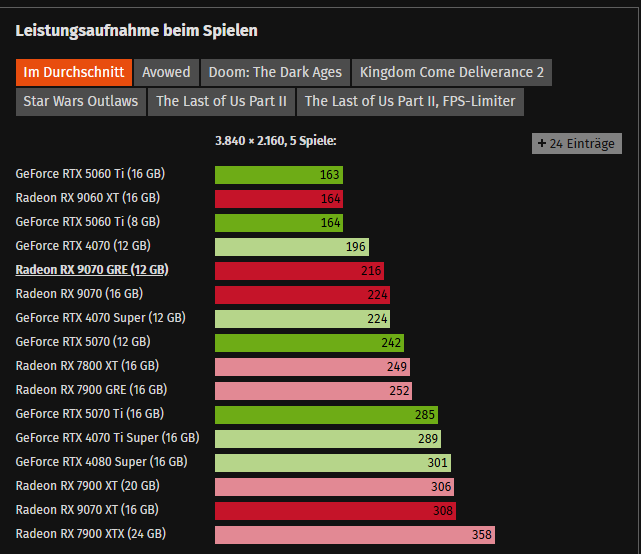Click GeForce RTX 4070 Ti Super (16 GB) label
The width and height of the screenshot is (641, 554).
pyautogui.click(x=108, y=438)
